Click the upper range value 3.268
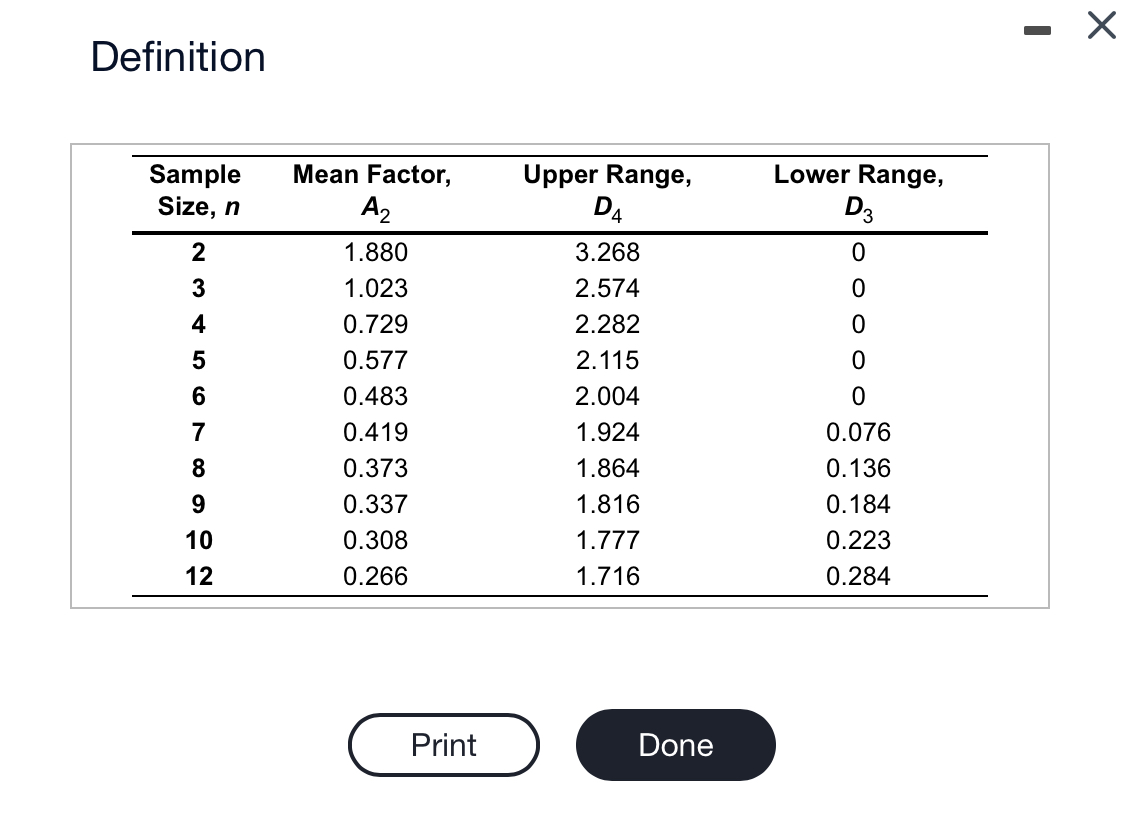The width and height of the screenshot is (1131, 832). [x=607, y=253]
